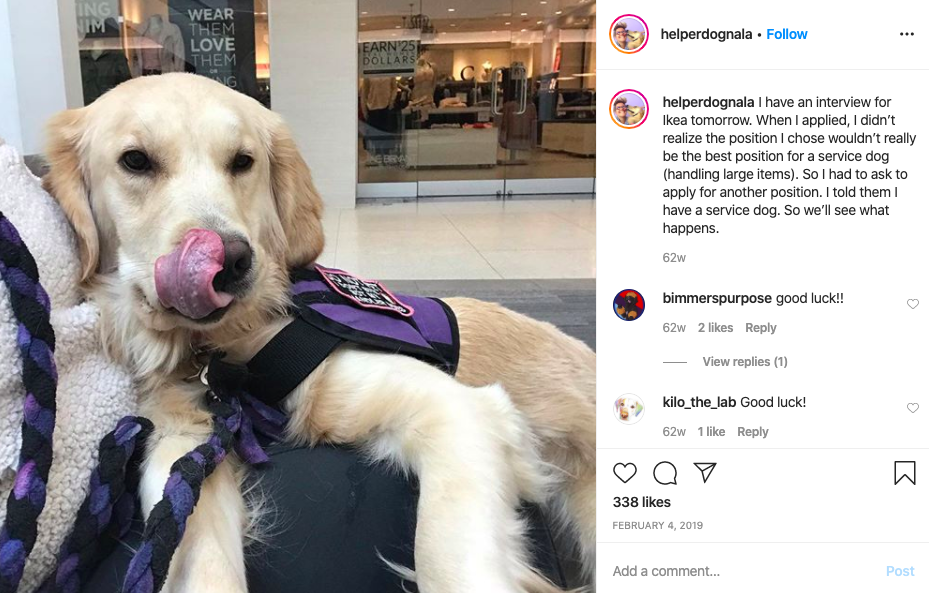Share the post via paper plane icon
This screenshot has height=593, width=929.
click(x=705, y=472)
